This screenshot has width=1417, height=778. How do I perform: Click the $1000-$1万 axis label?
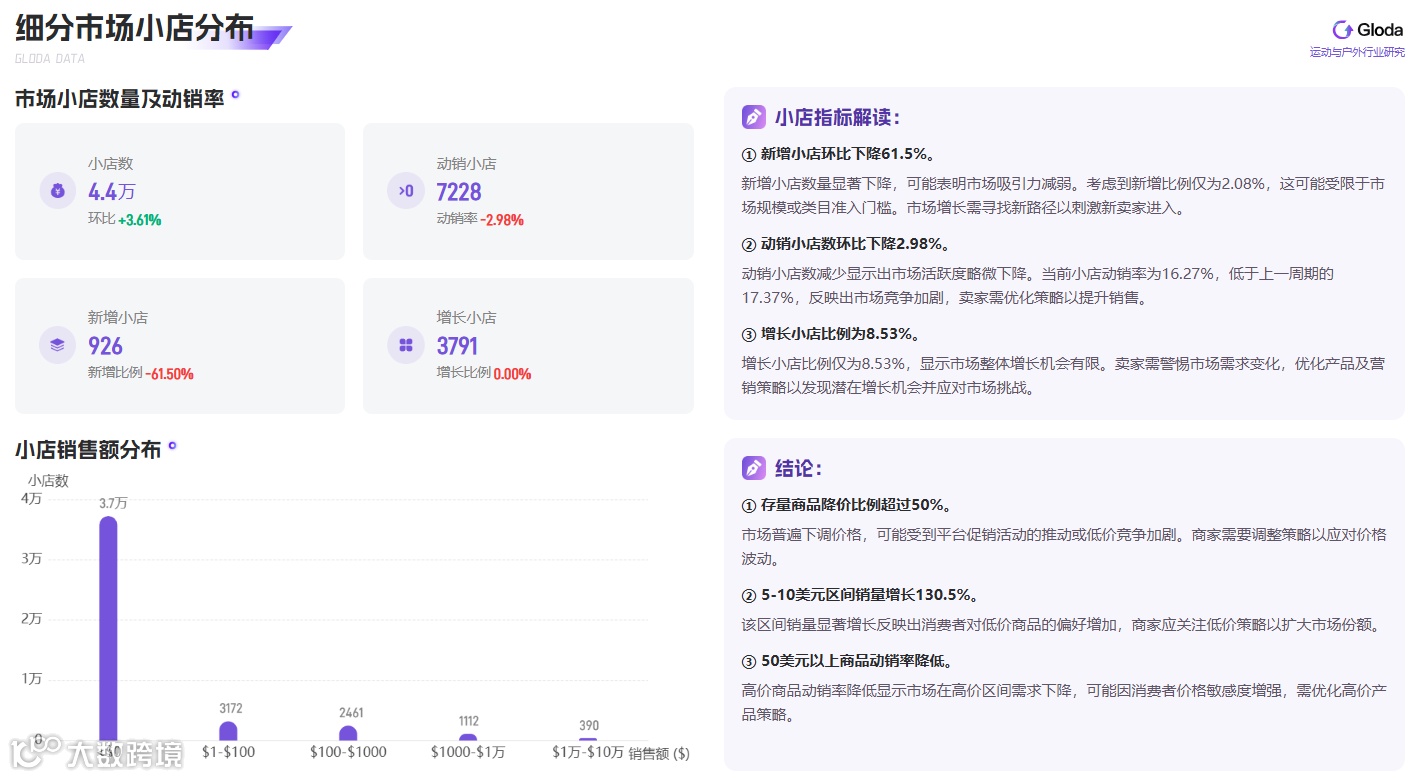468,752
